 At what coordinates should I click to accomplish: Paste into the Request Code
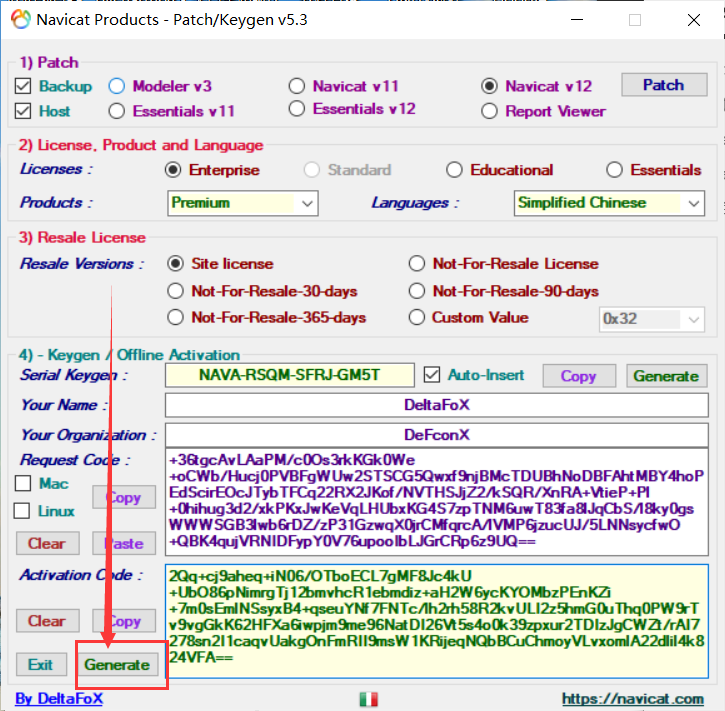124,543
